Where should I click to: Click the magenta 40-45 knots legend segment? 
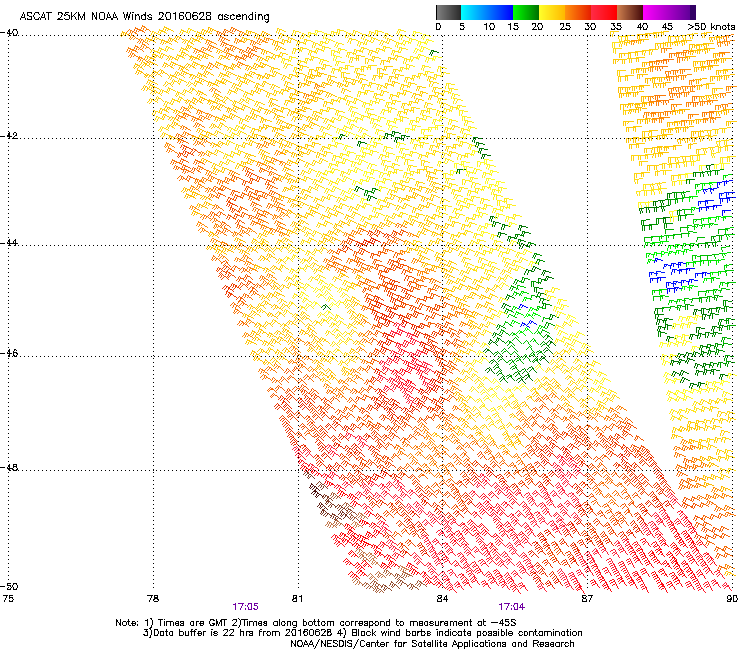(656, 12)
